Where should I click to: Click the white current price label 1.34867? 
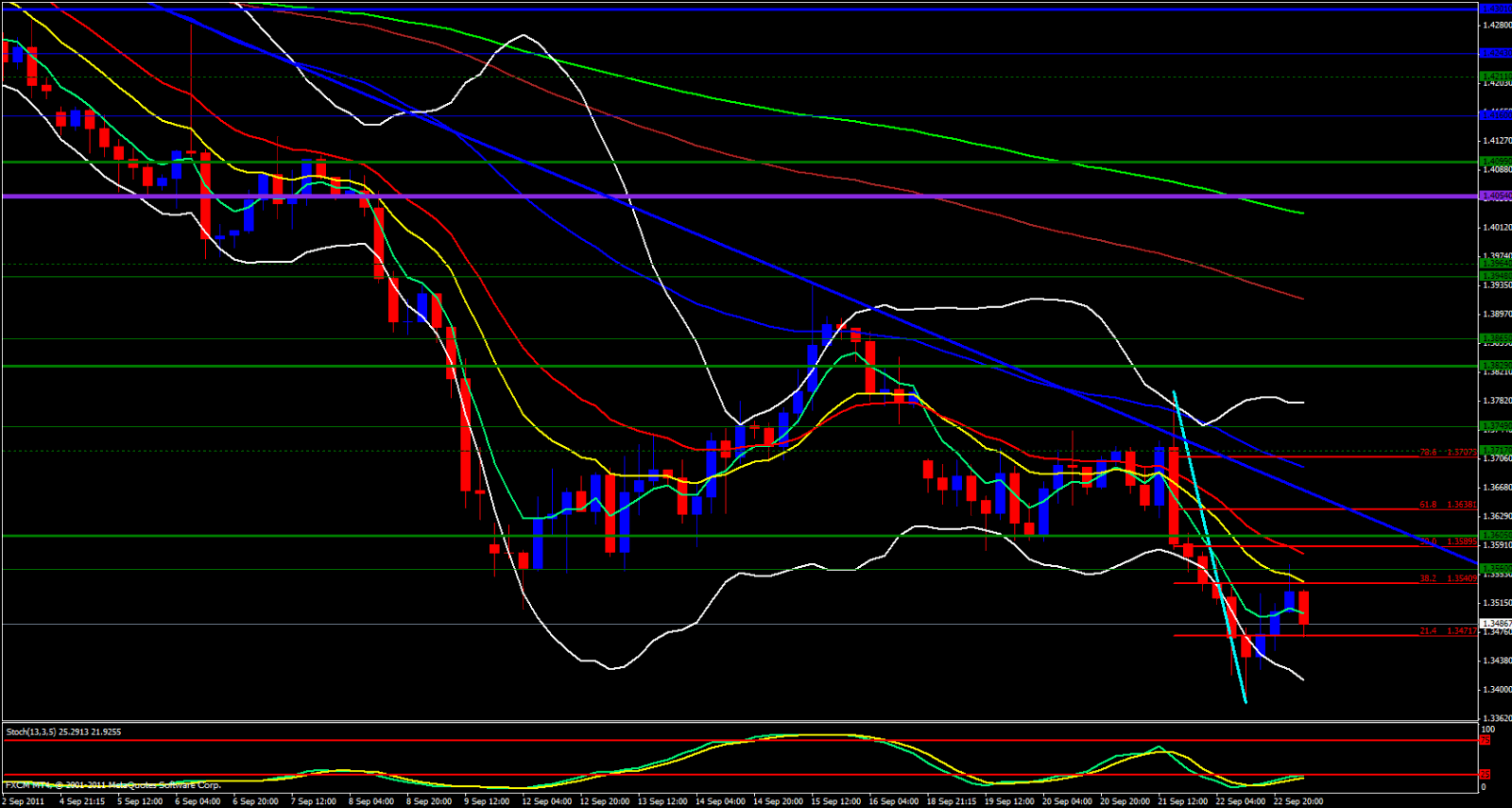[1497, 624]
